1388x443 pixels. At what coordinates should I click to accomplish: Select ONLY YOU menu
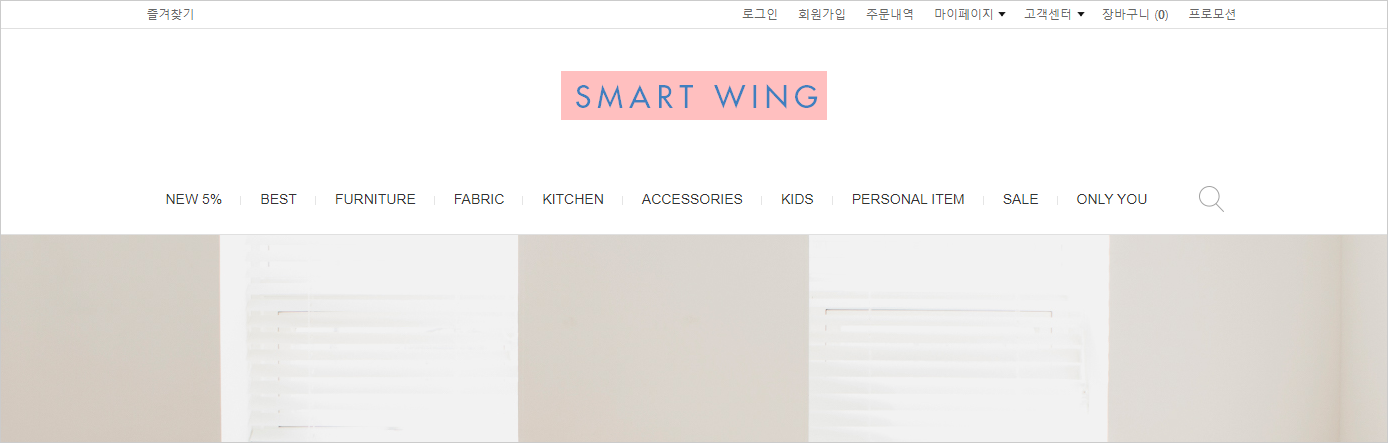click(x=1111, y=199)
